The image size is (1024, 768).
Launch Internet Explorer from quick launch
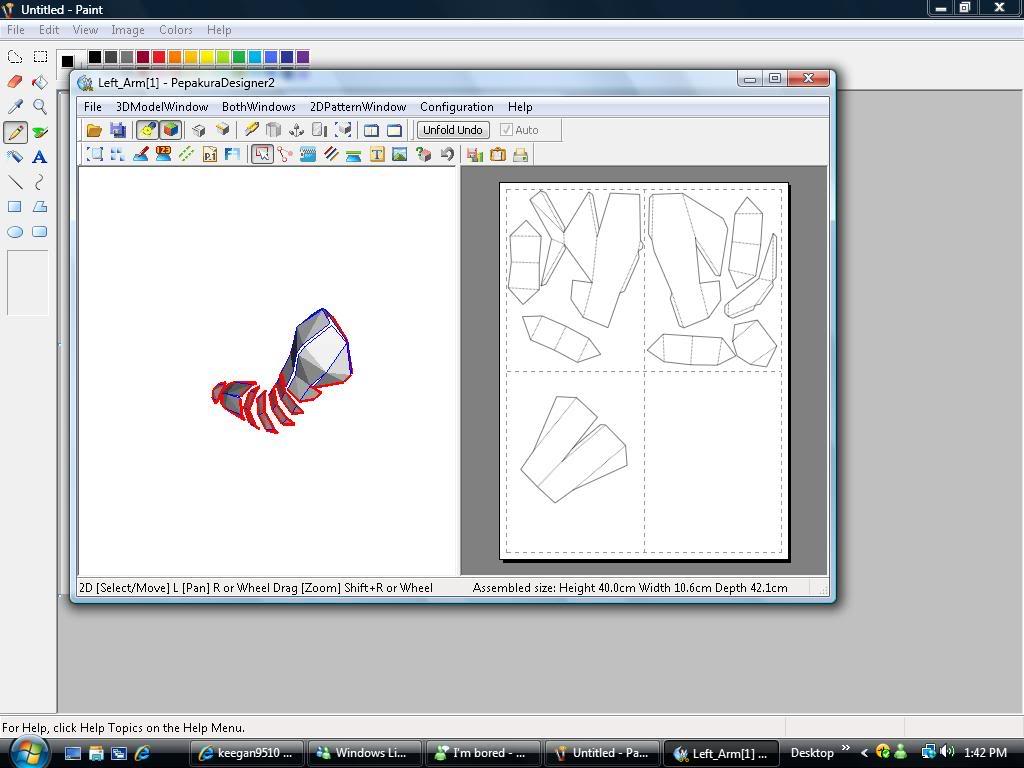click(142, 753)
